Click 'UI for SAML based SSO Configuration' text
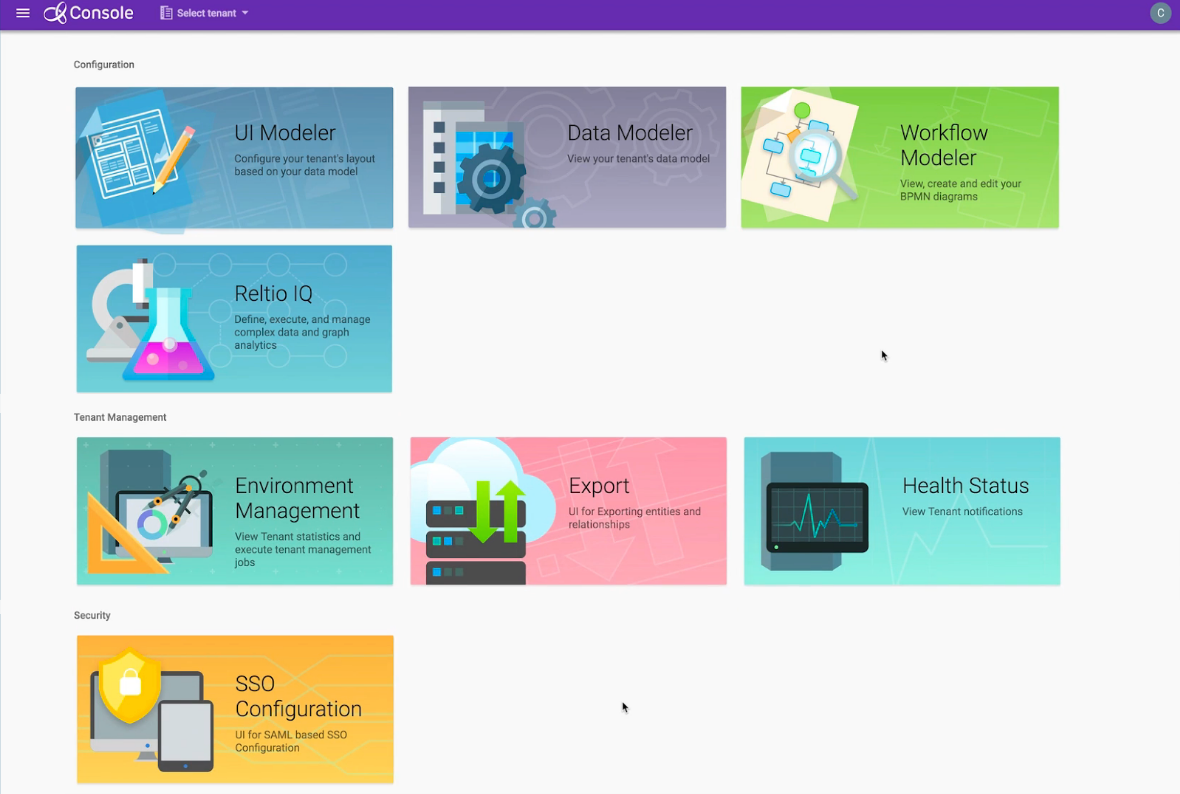This screenshot has width=1180, height=794. pyautogui.click(x=290, y=741)
